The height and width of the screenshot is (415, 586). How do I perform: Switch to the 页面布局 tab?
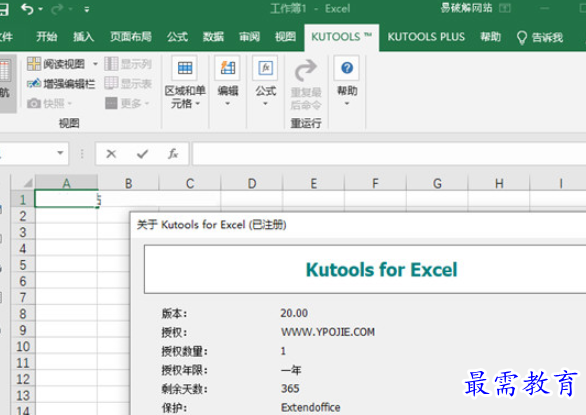coord(131,37)
